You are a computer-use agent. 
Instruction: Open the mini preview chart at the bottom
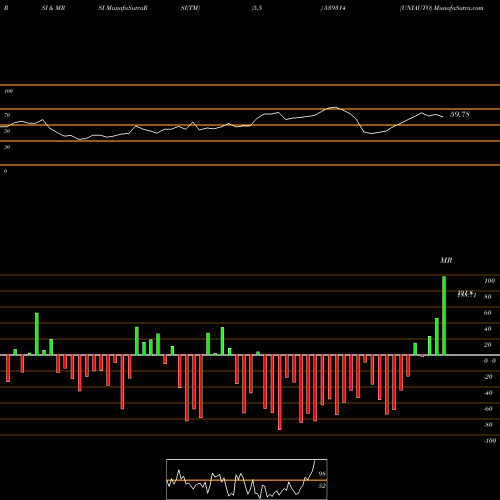point(247,479)
